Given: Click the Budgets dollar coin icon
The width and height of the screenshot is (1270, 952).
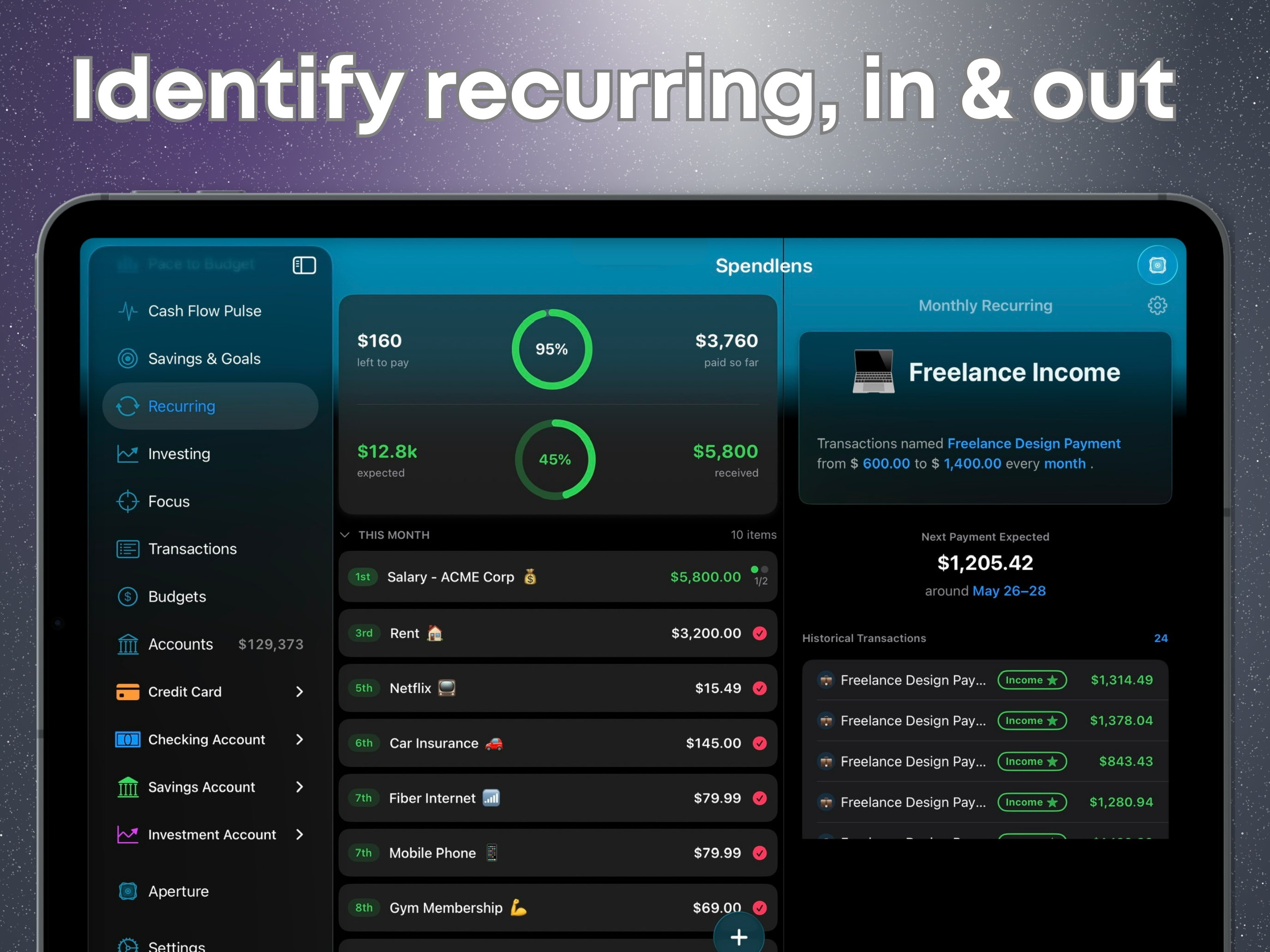Looking at the screenshot, I should (127, 597).
